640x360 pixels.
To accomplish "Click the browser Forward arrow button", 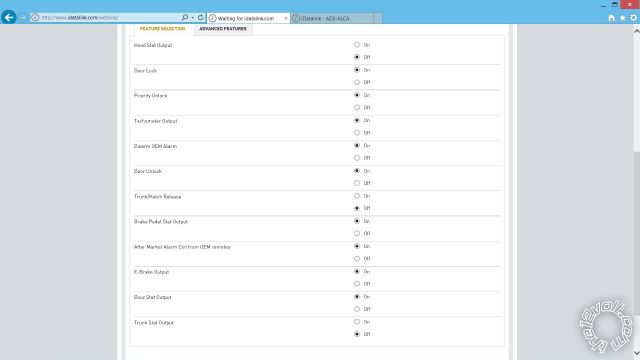I will (x=23, y=18).
